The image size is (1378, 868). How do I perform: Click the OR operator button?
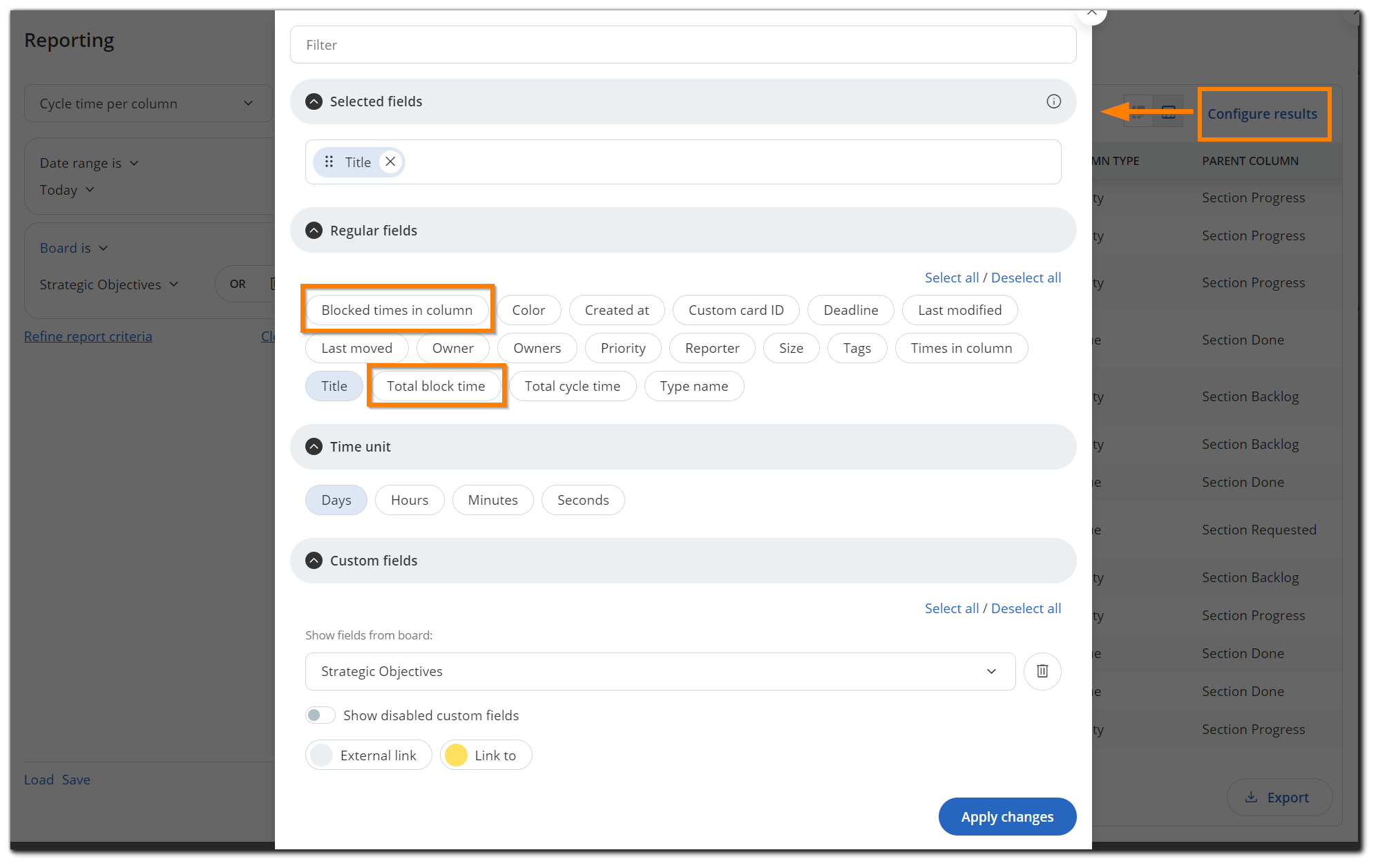(238, 284)
